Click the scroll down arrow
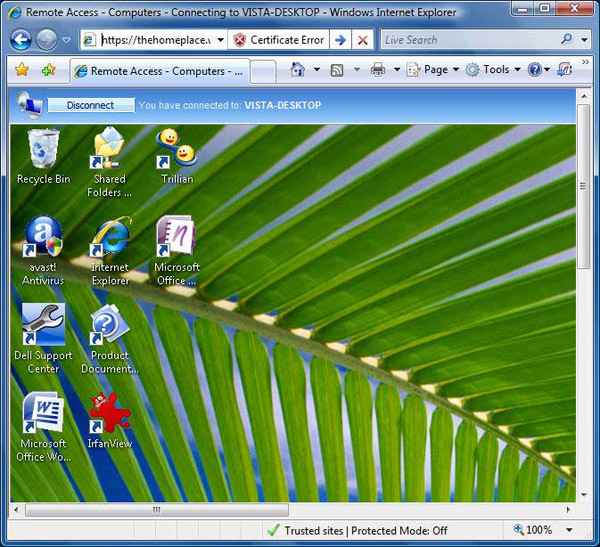Screen dimensions: 600x547 click(584, 495)
